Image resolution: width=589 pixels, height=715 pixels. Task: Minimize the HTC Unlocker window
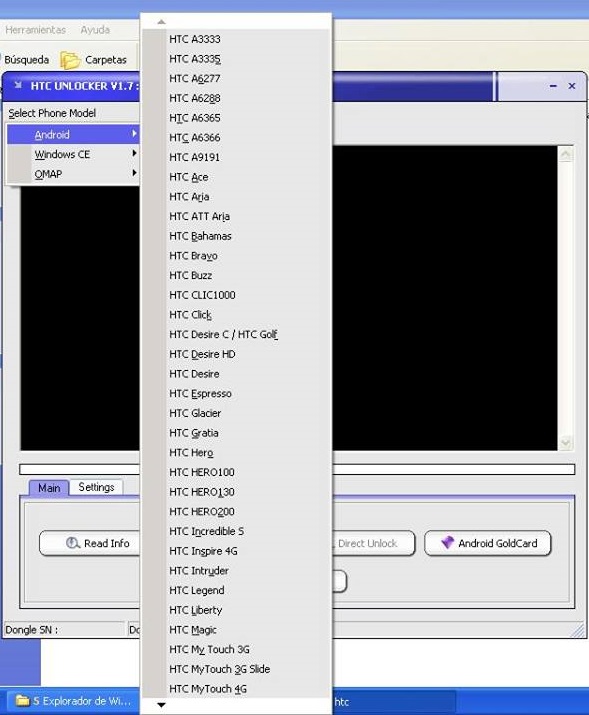click(x=553, y=86)
